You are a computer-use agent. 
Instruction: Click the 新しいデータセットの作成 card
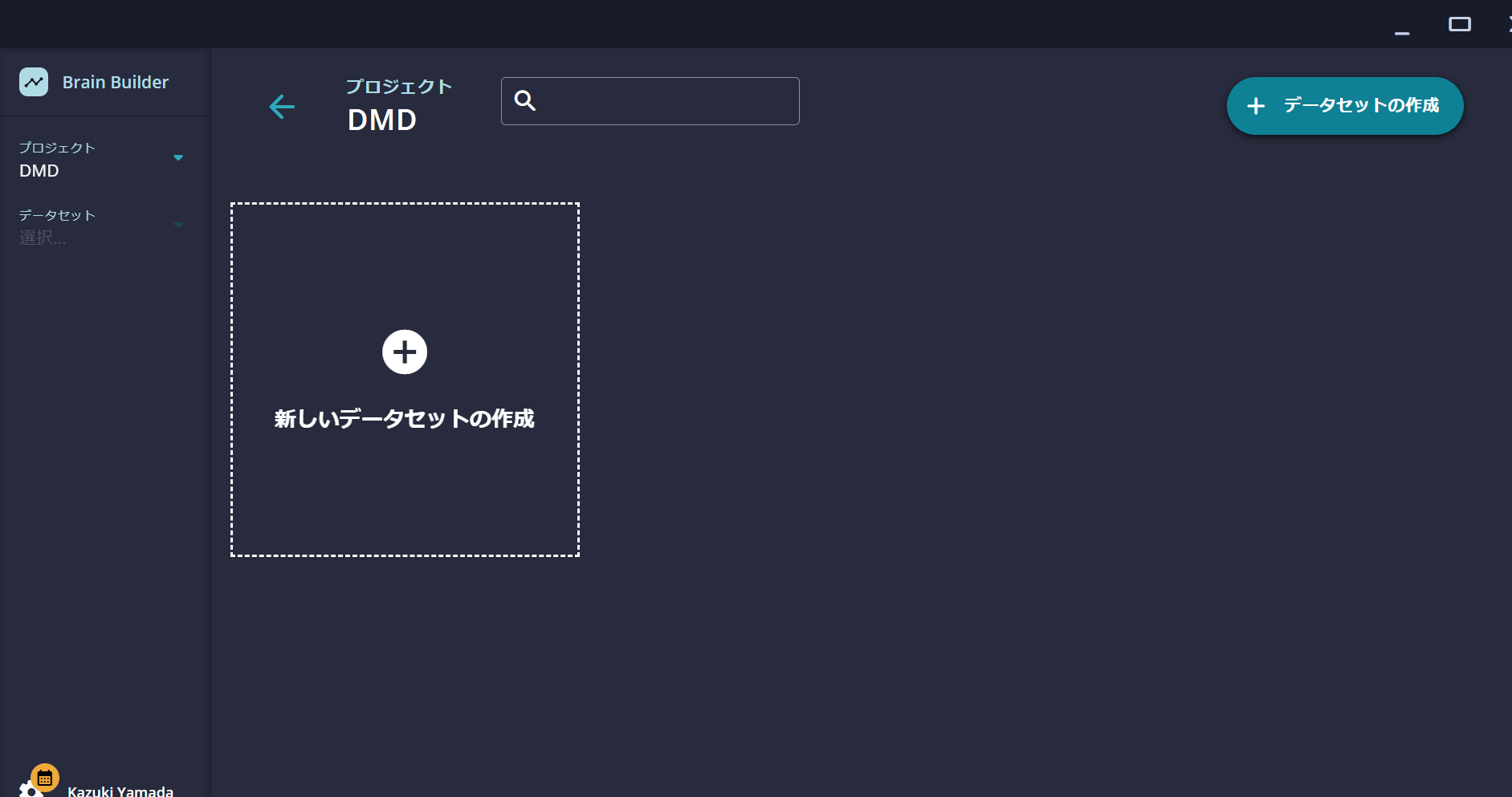click(405, 380)
